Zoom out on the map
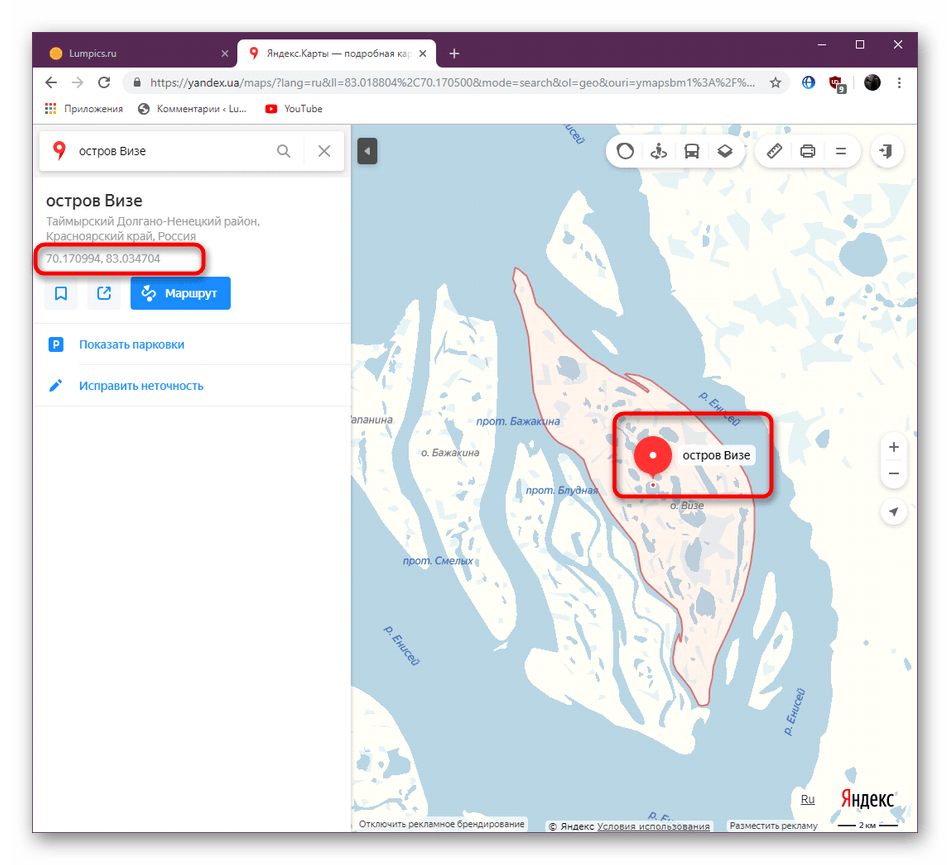This screenshot has width=950, height=865. (x=894, y=474)
